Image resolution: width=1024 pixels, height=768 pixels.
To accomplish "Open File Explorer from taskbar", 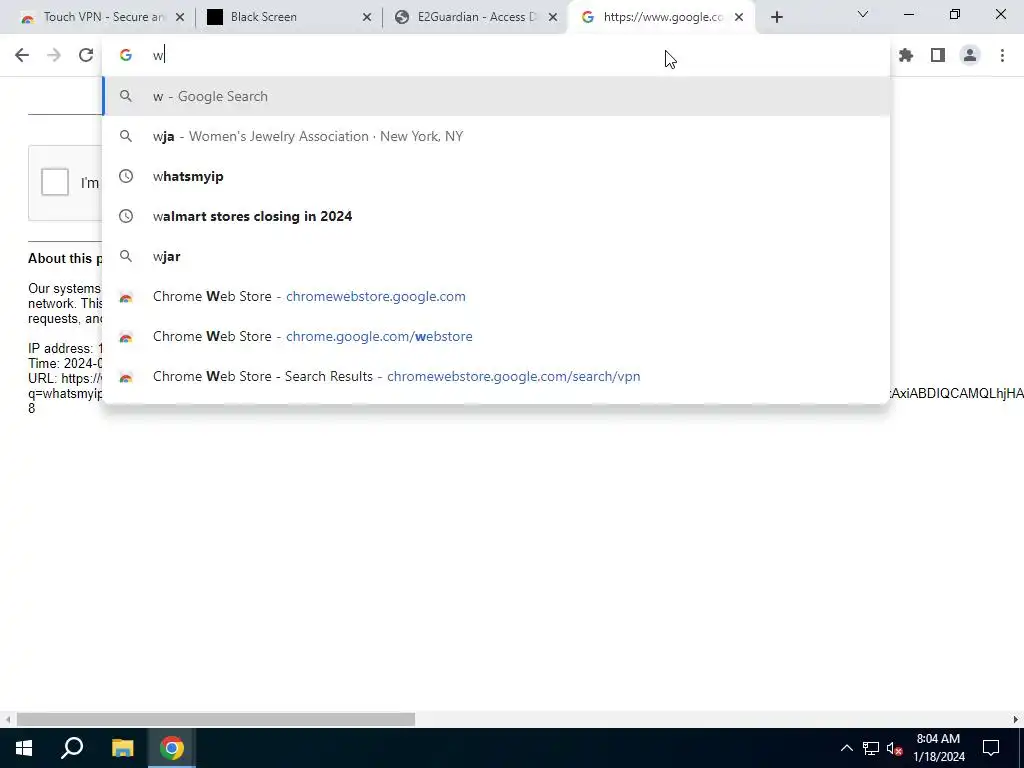I will coord(122,748).
